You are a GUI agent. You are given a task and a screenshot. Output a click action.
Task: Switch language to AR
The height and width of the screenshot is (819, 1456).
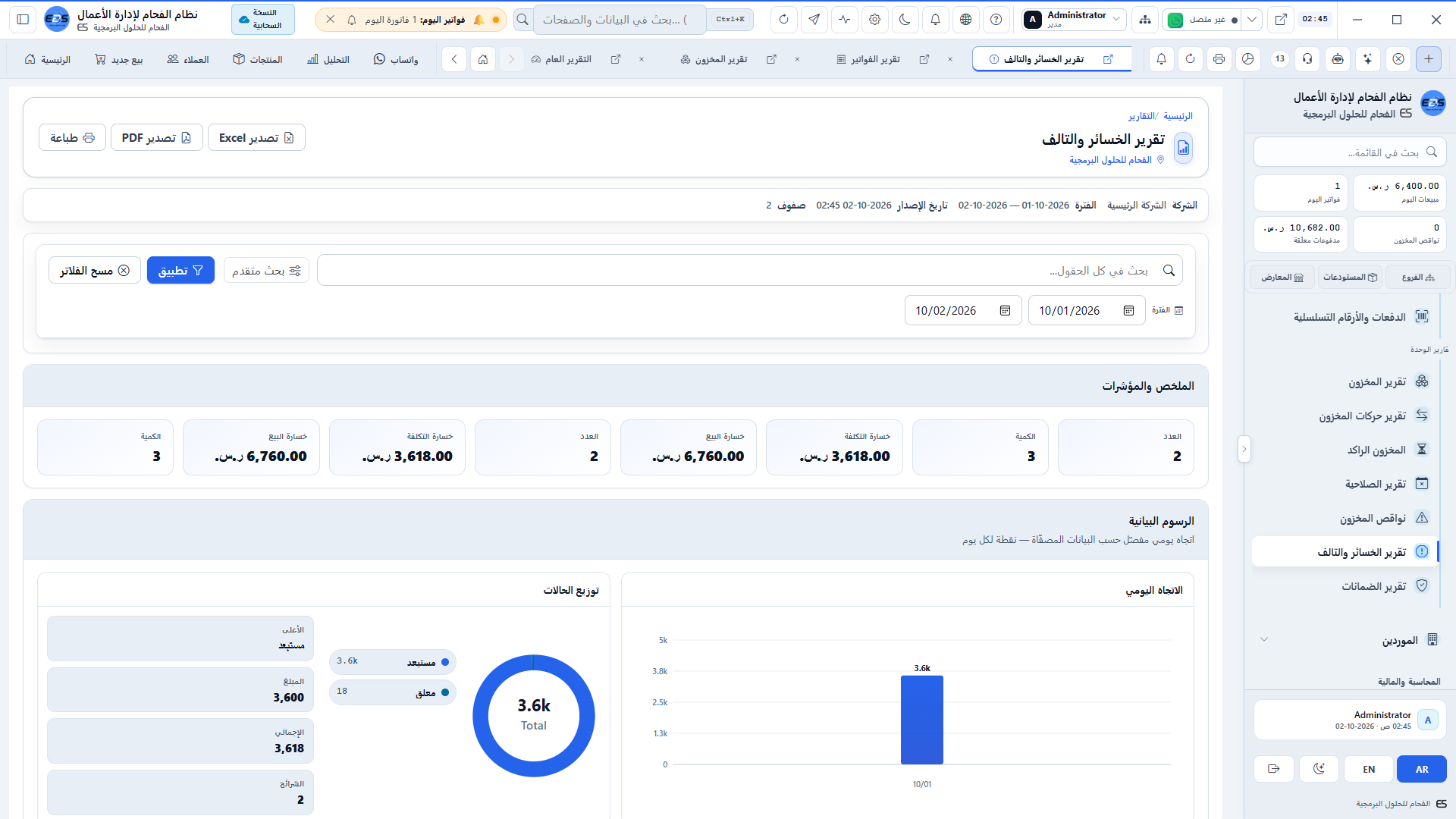tap(1422, 769)
